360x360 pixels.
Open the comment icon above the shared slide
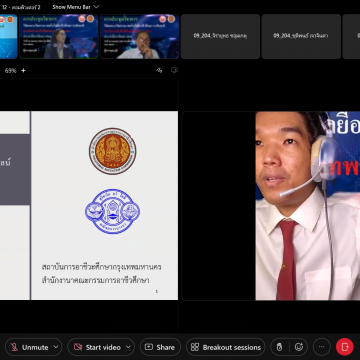tap(174, 70)
